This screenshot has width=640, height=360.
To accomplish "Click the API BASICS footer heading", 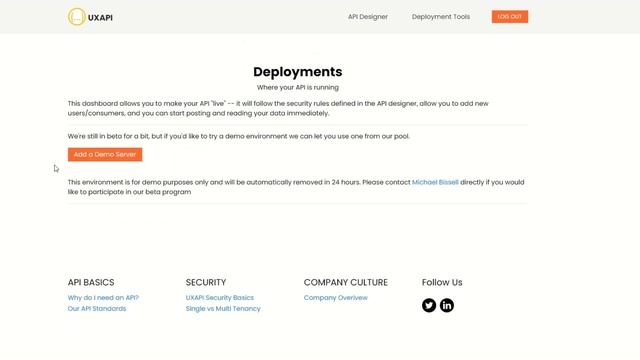I will 91,282.
